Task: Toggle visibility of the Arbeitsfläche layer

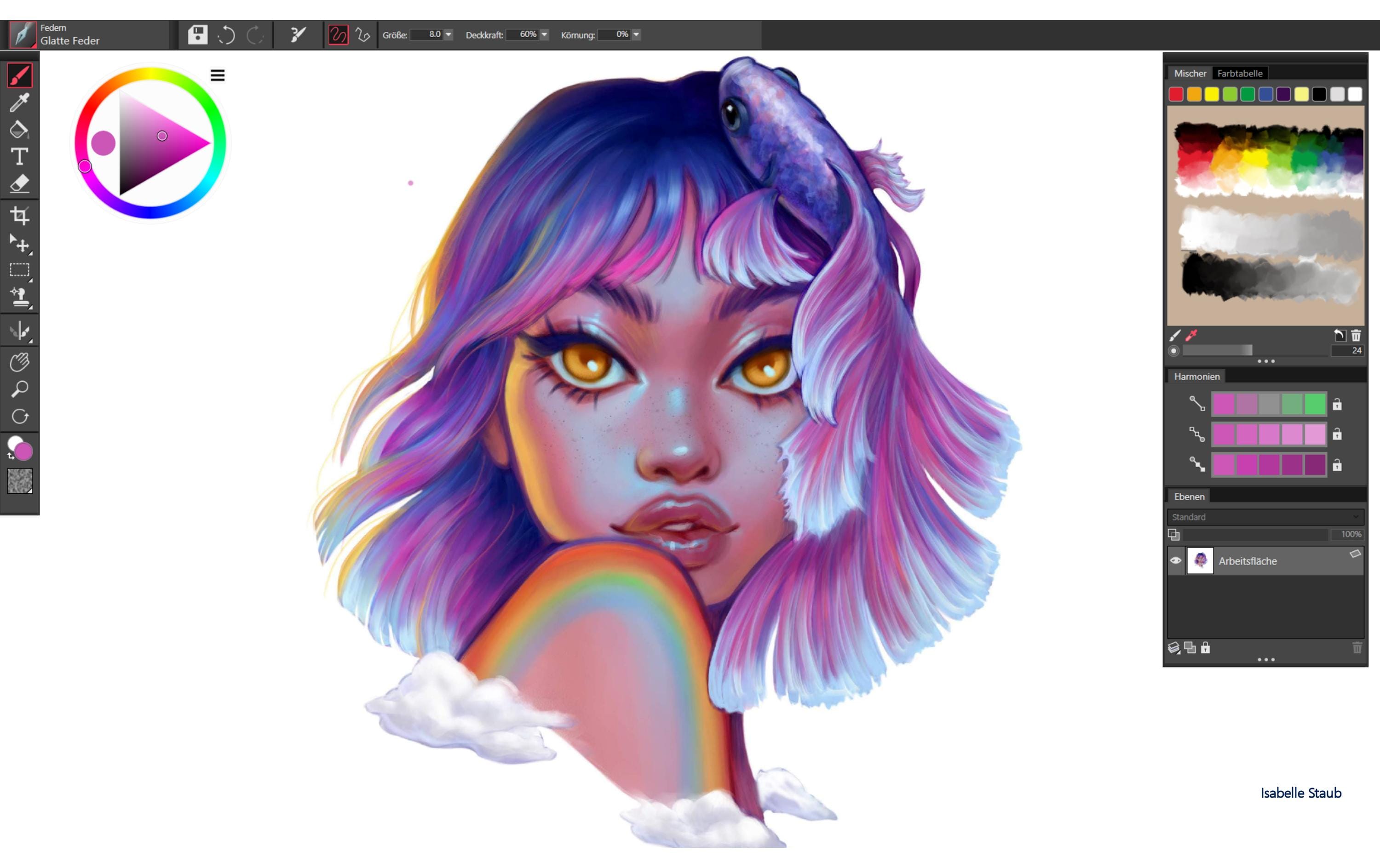Action: 1176,560
